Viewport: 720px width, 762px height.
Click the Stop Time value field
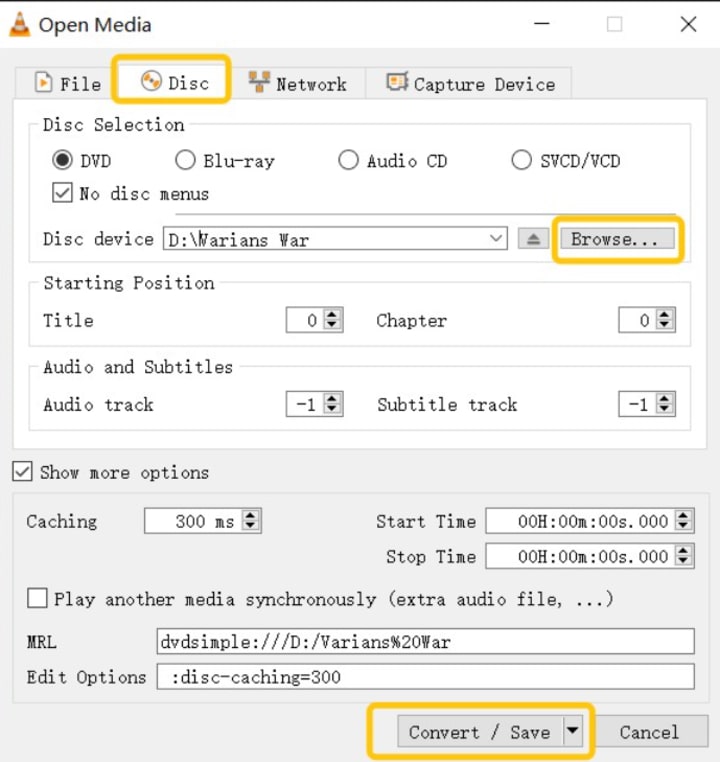(x=581, y=556)
